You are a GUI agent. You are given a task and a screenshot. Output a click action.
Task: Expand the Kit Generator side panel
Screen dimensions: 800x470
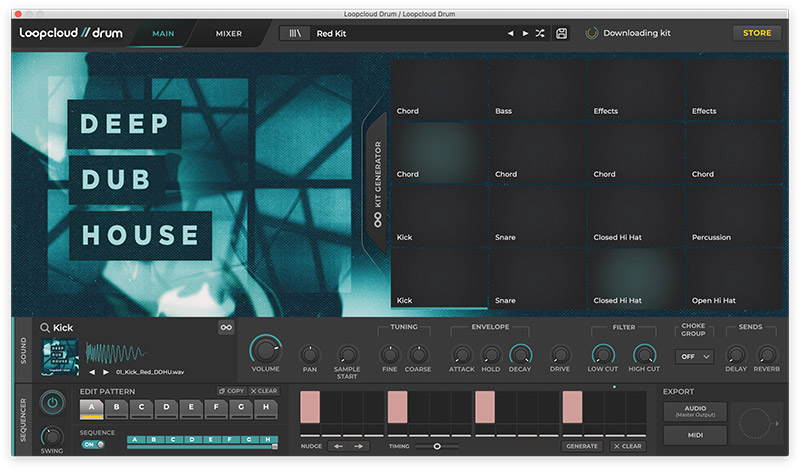pos(378,184)
